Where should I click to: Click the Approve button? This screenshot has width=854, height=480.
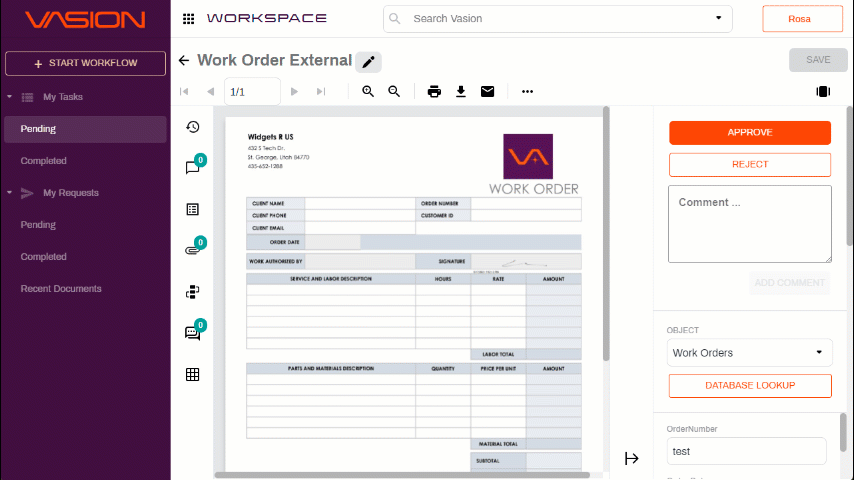point(749,132)
